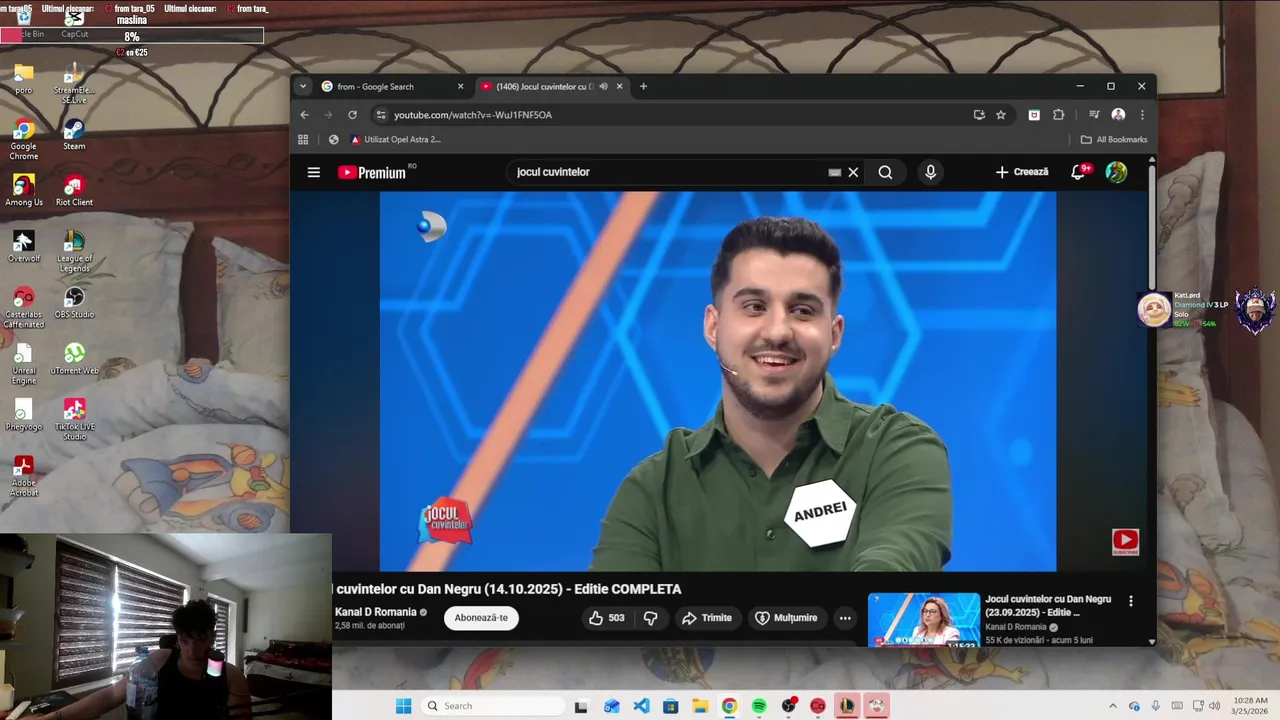Switch to the 'from - Google Search' tab
Viewport: 1280px width, 720px height.
[394, 87]
